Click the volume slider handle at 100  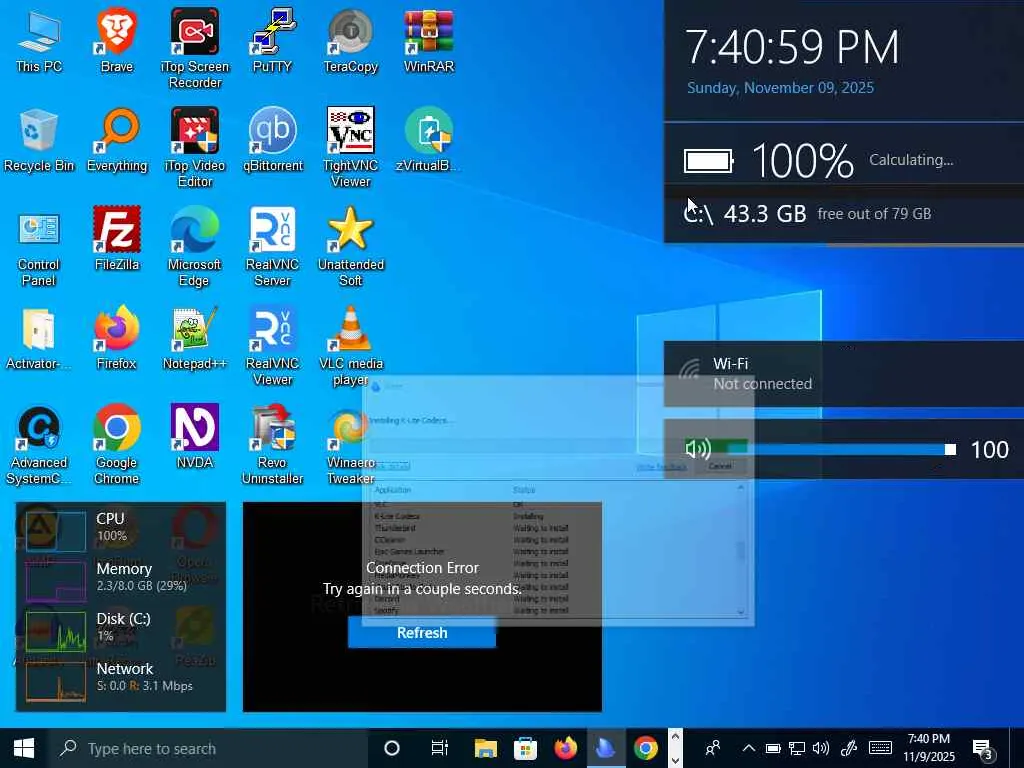point(950,449)
